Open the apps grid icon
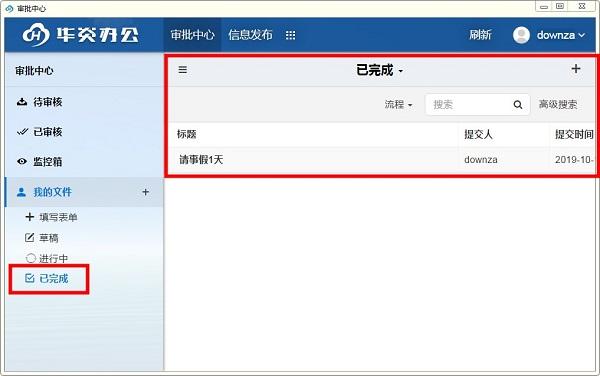The height and width of the screenshot is (376, 600). [x=290, y=35]
